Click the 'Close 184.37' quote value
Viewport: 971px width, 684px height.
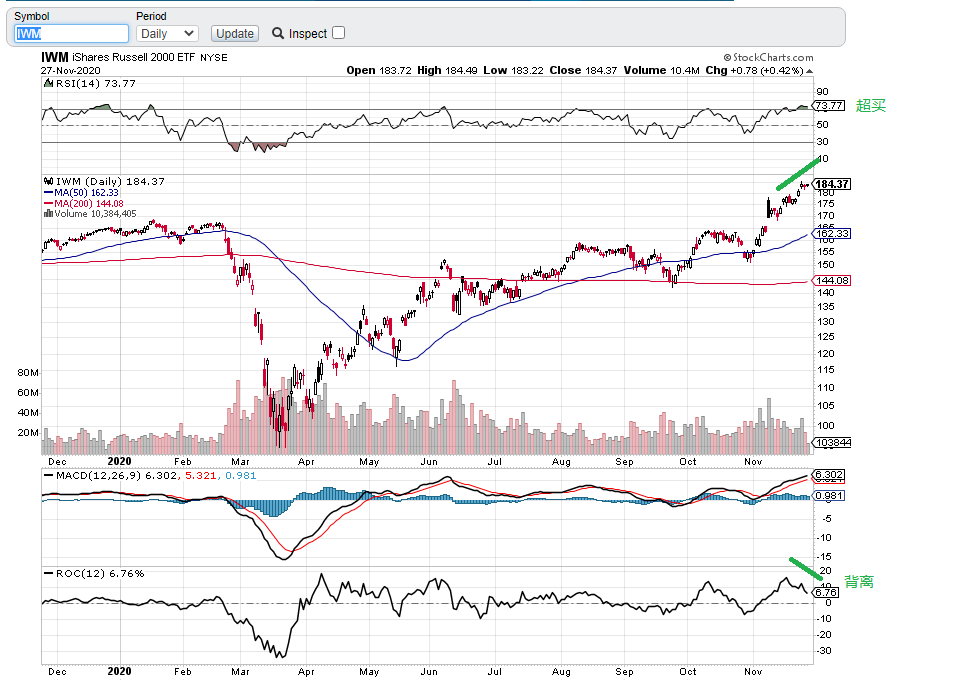pyautogui.click(x=583, y=71)
